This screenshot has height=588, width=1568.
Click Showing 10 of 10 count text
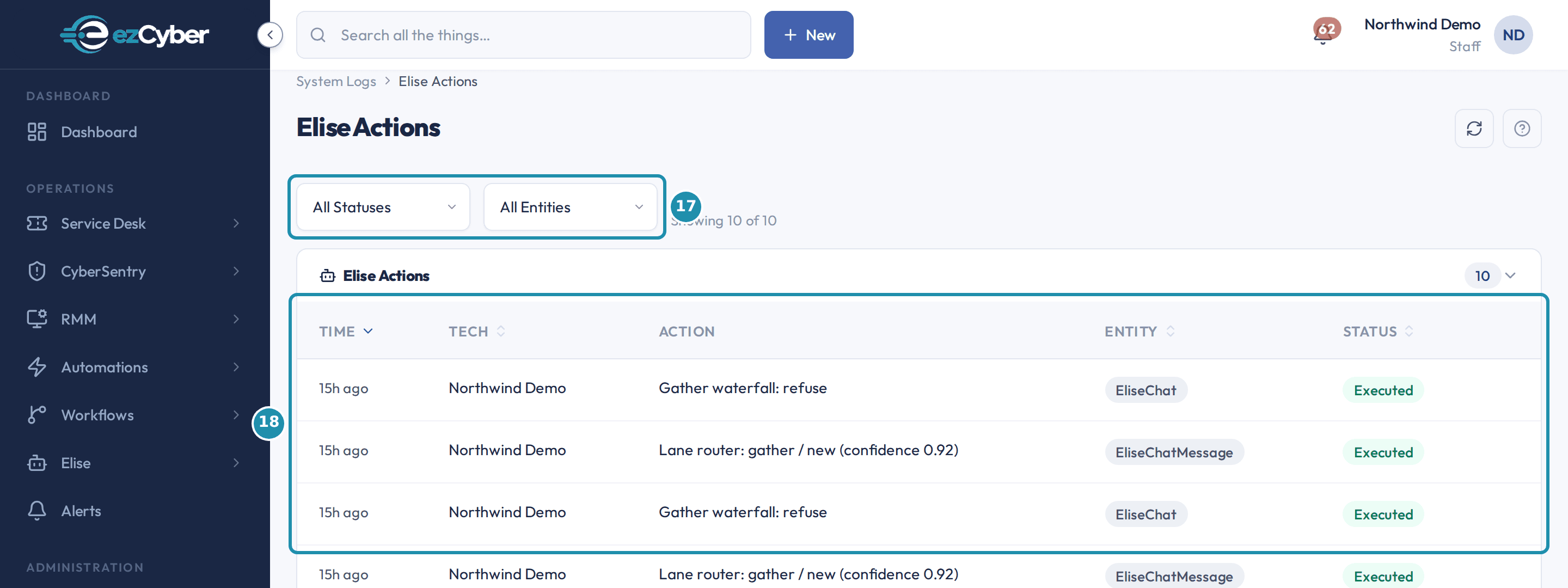point(723,220)
